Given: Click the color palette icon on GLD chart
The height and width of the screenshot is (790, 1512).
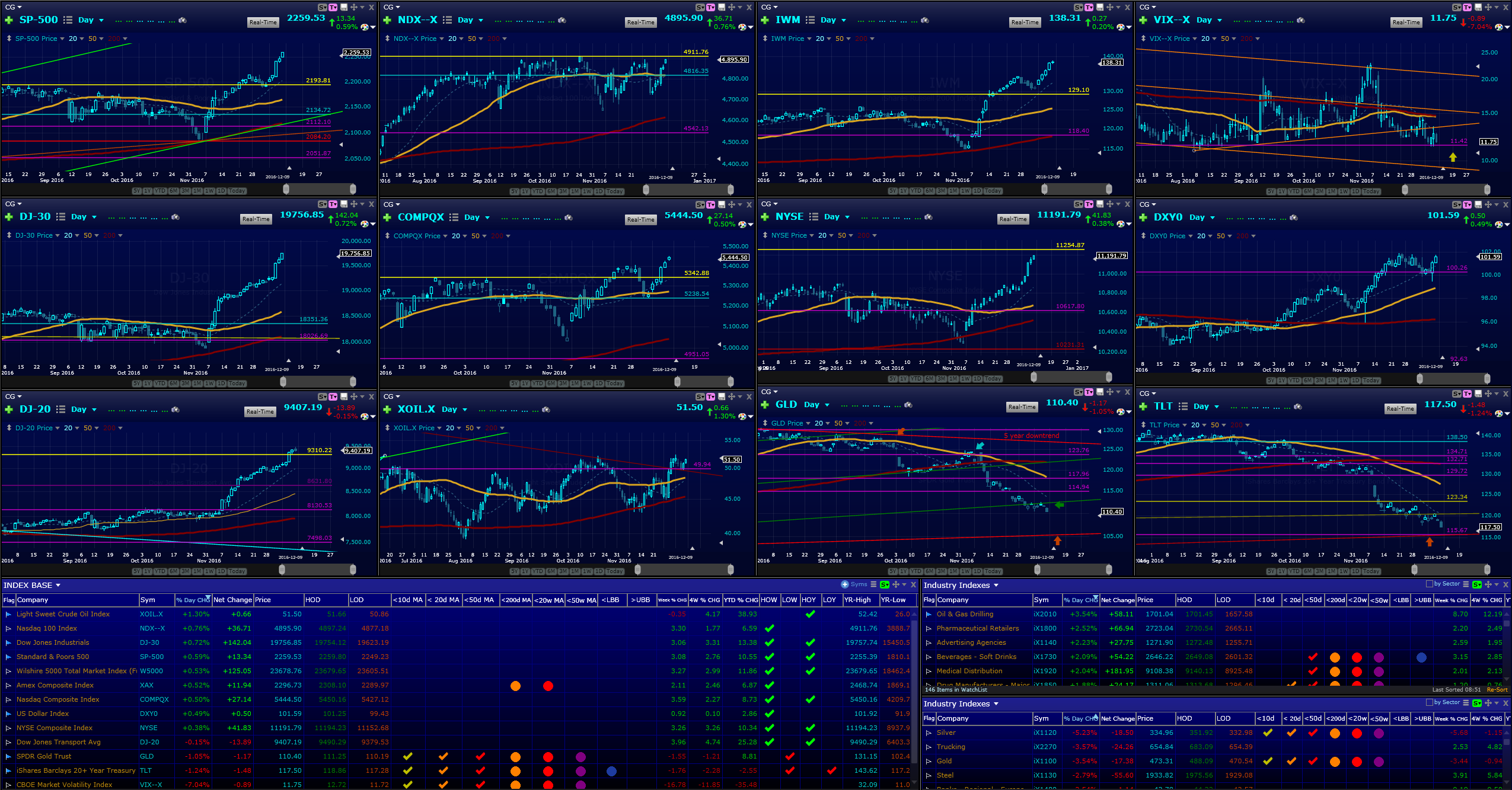Looking at the screenshot, I should tap(1121, 411).
